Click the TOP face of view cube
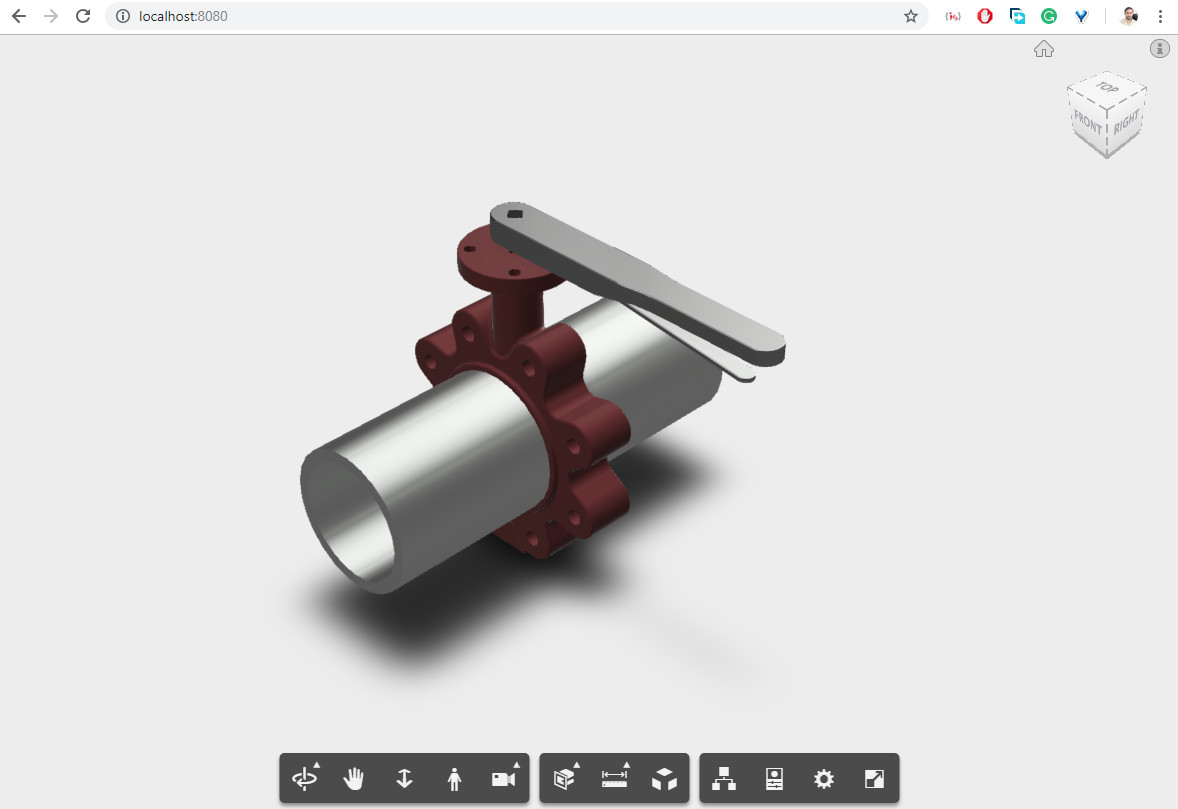The width and height of the screenshot is (1178, 809). [x=1106, y=88]
